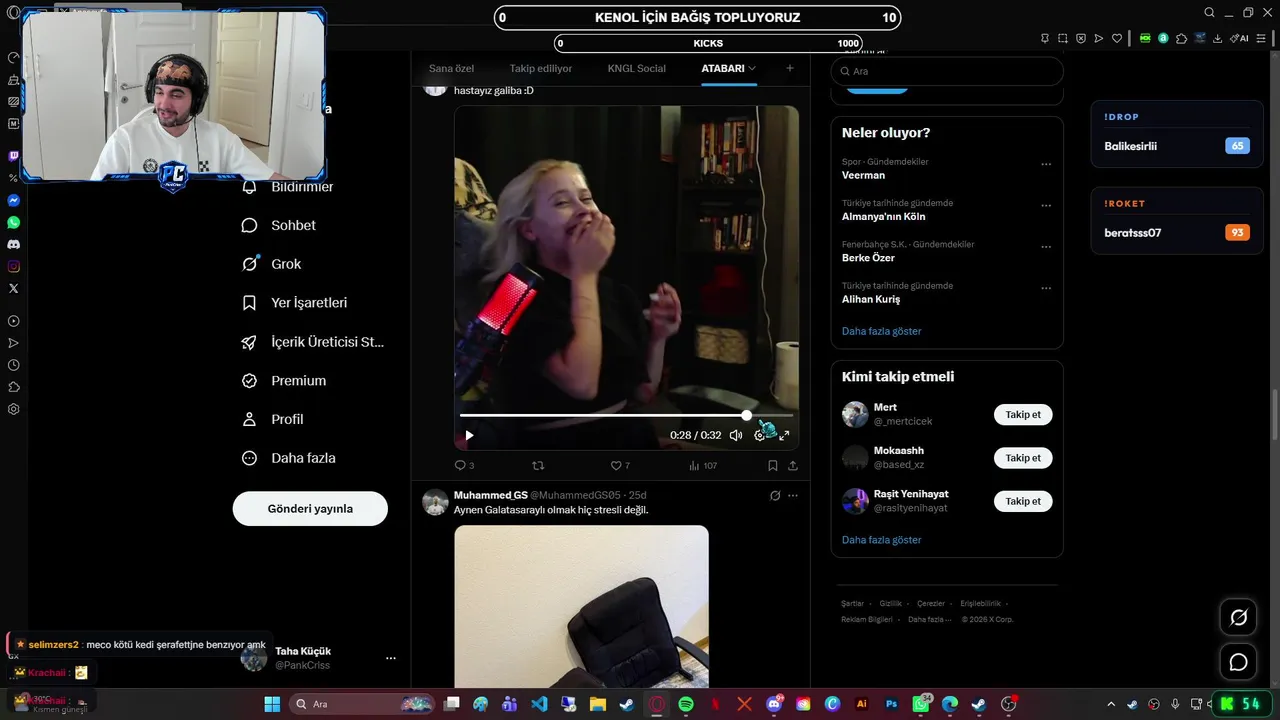Open X in the Opera sidebar
The height and width of the screenshot is (720, 1280).
tap(13, 288)
